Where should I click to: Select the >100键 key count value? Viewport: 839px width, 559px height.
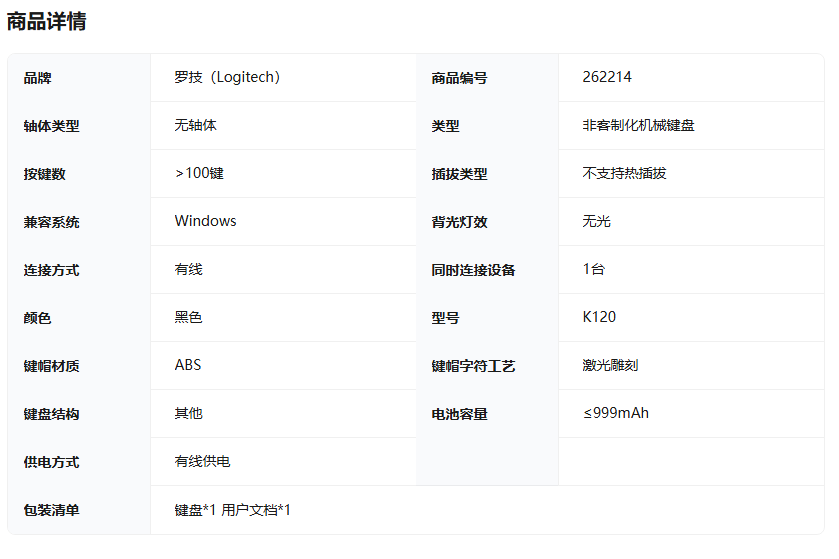[x=199, y=173]
